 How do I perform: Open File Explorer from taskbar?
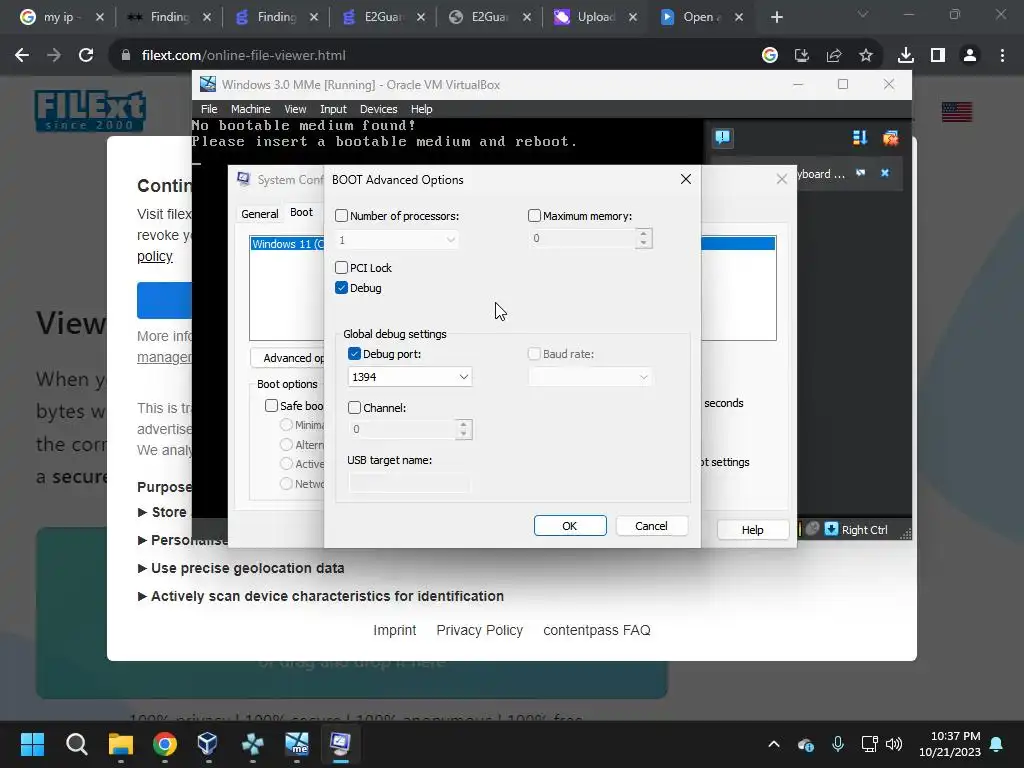(x=121, y=744)
